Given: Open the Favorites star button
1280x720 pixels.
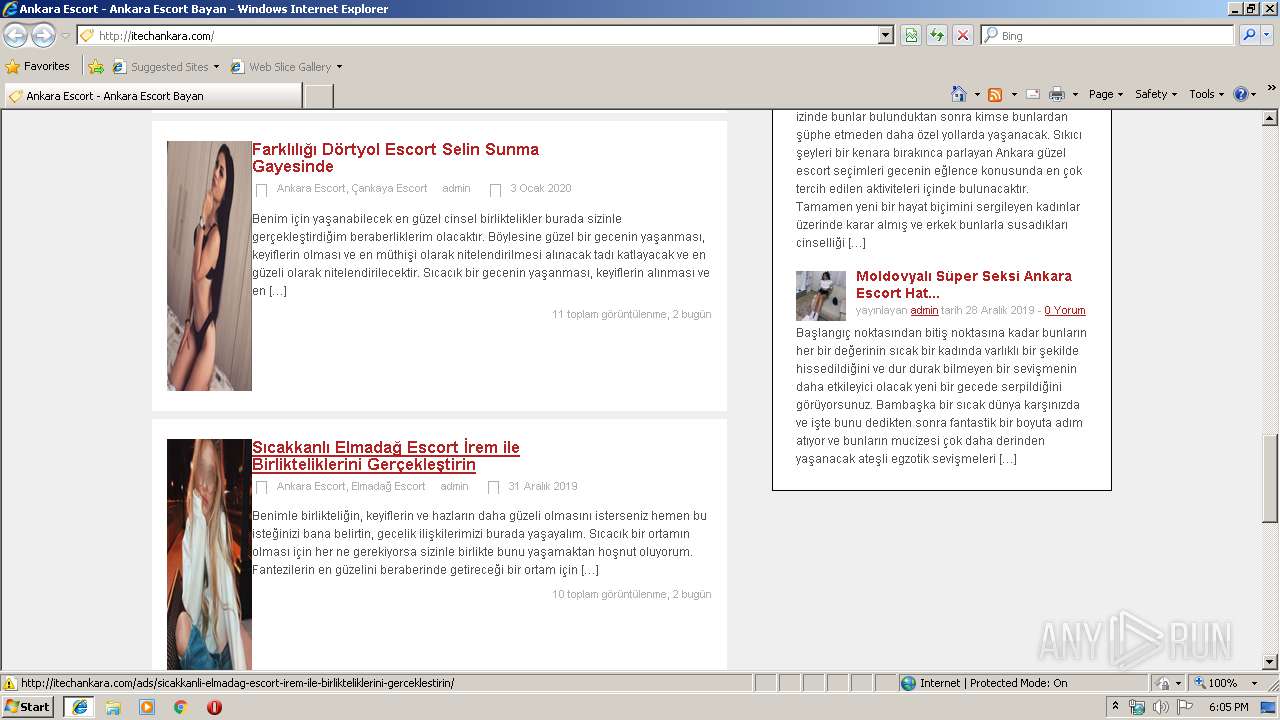Looking at the screenshot, I should click(x=38, y=66).
